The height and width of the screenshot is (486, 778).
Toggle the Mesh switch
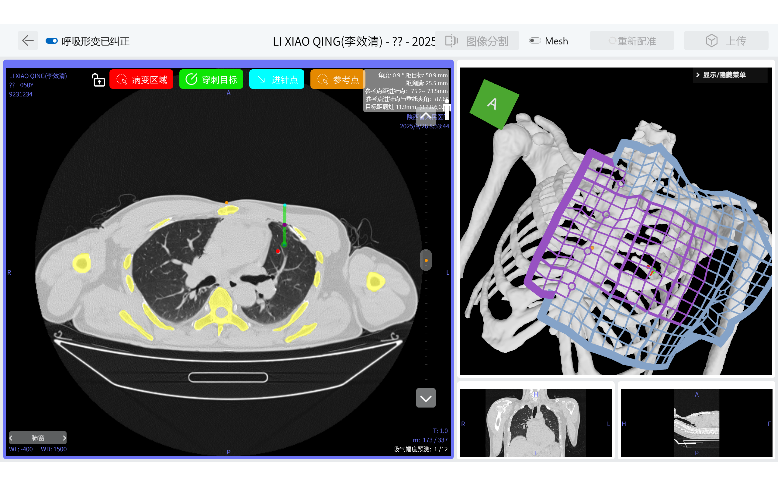[x=535, y=41]
